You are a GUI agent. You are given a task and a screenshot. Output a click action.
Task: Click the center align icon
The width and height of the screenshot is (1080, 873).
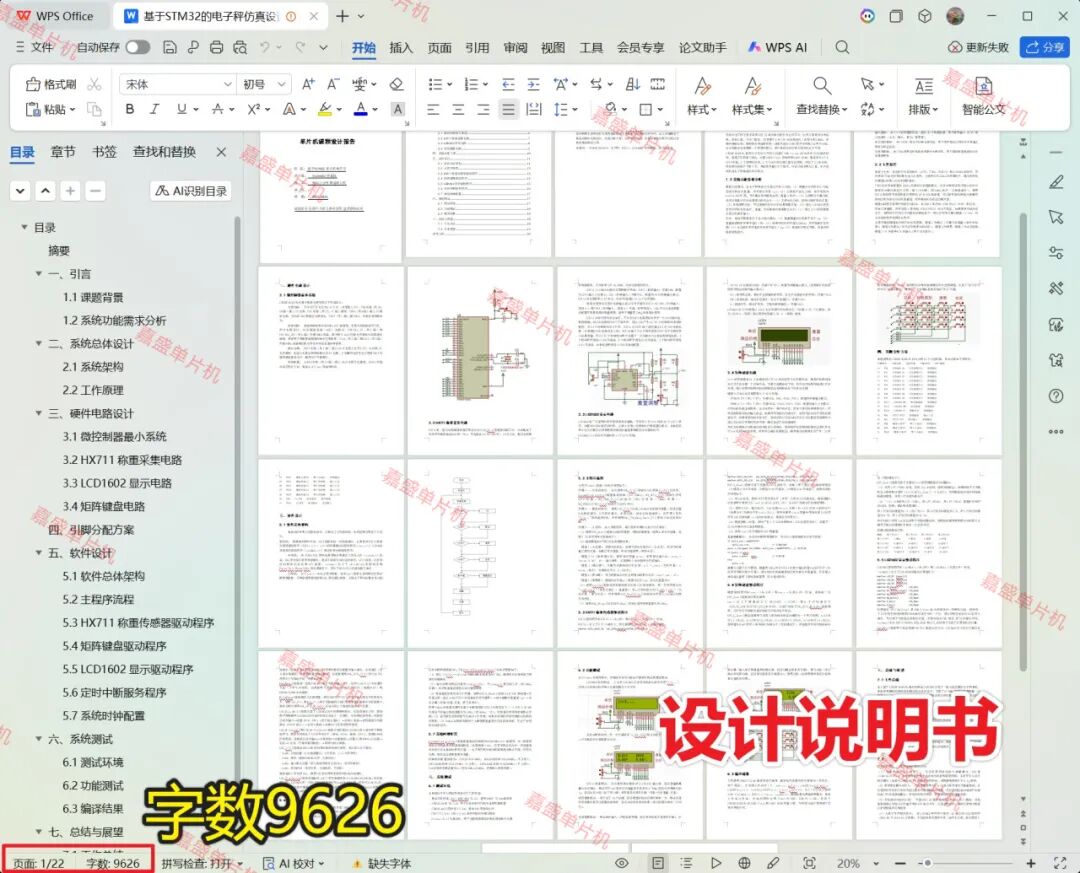pos(458,109)
